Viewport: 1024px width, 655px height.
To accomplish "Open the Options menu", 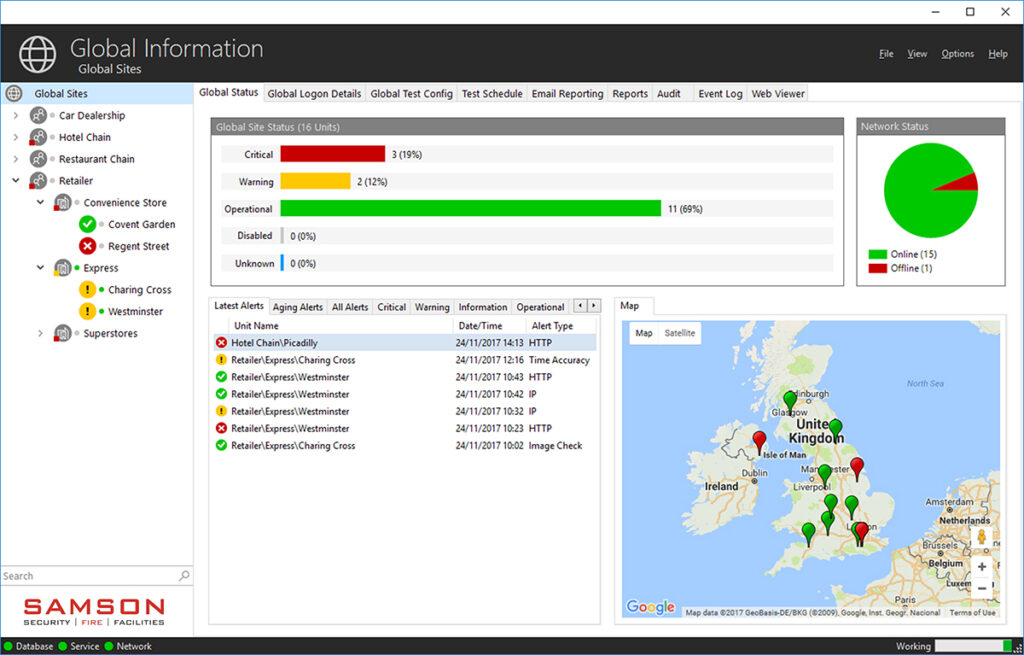I will (956, 54).
